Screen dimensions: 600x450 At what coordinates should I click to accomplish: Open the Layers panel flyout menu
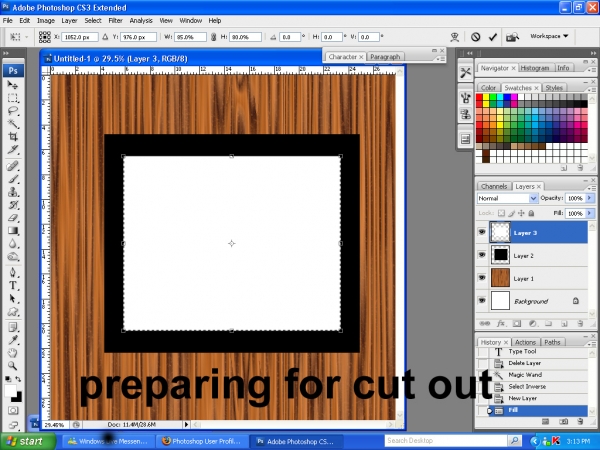(592, 187)
